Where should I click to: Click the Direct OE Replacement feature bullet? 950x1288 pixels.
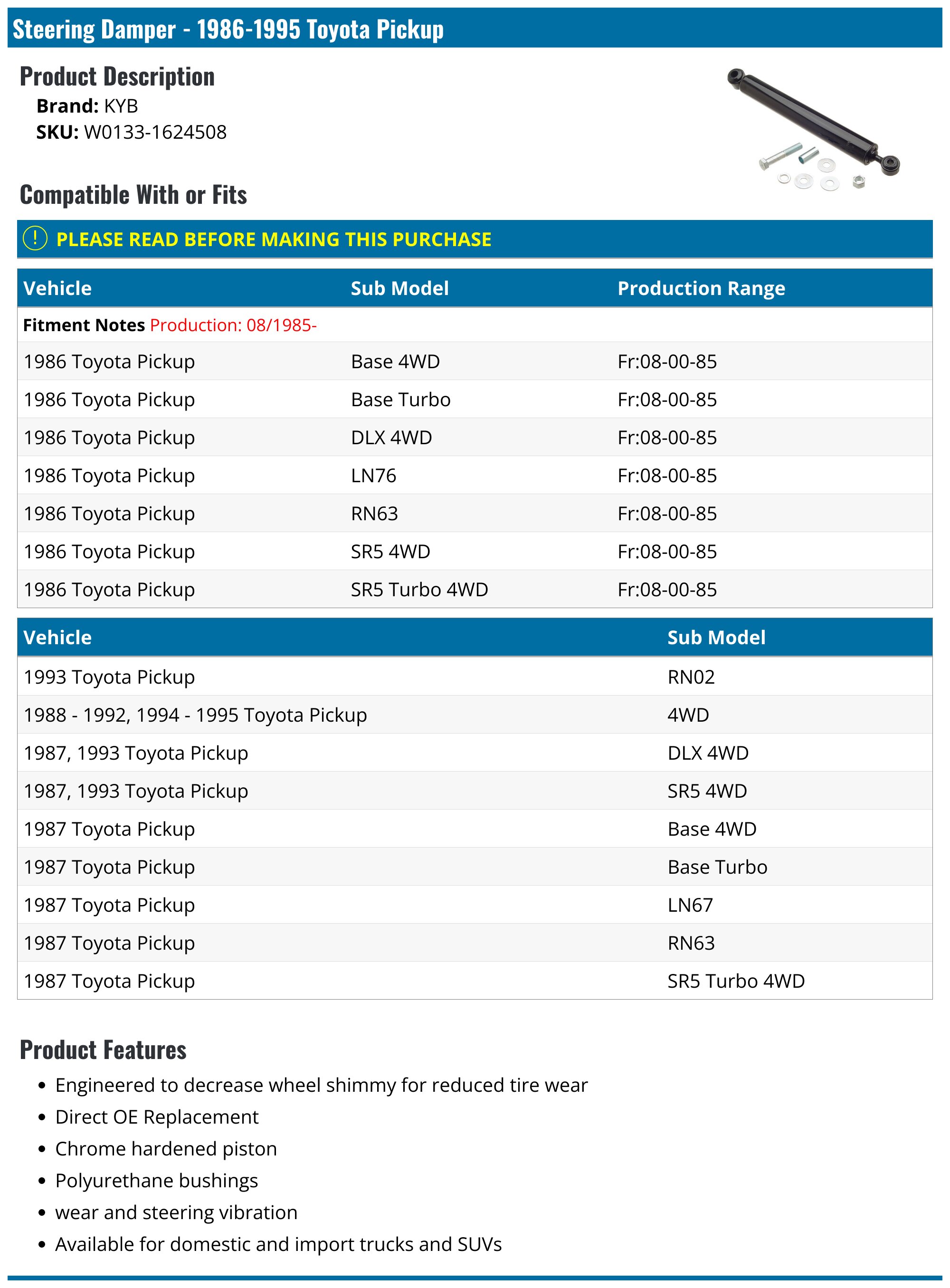tap(156, 1116)
